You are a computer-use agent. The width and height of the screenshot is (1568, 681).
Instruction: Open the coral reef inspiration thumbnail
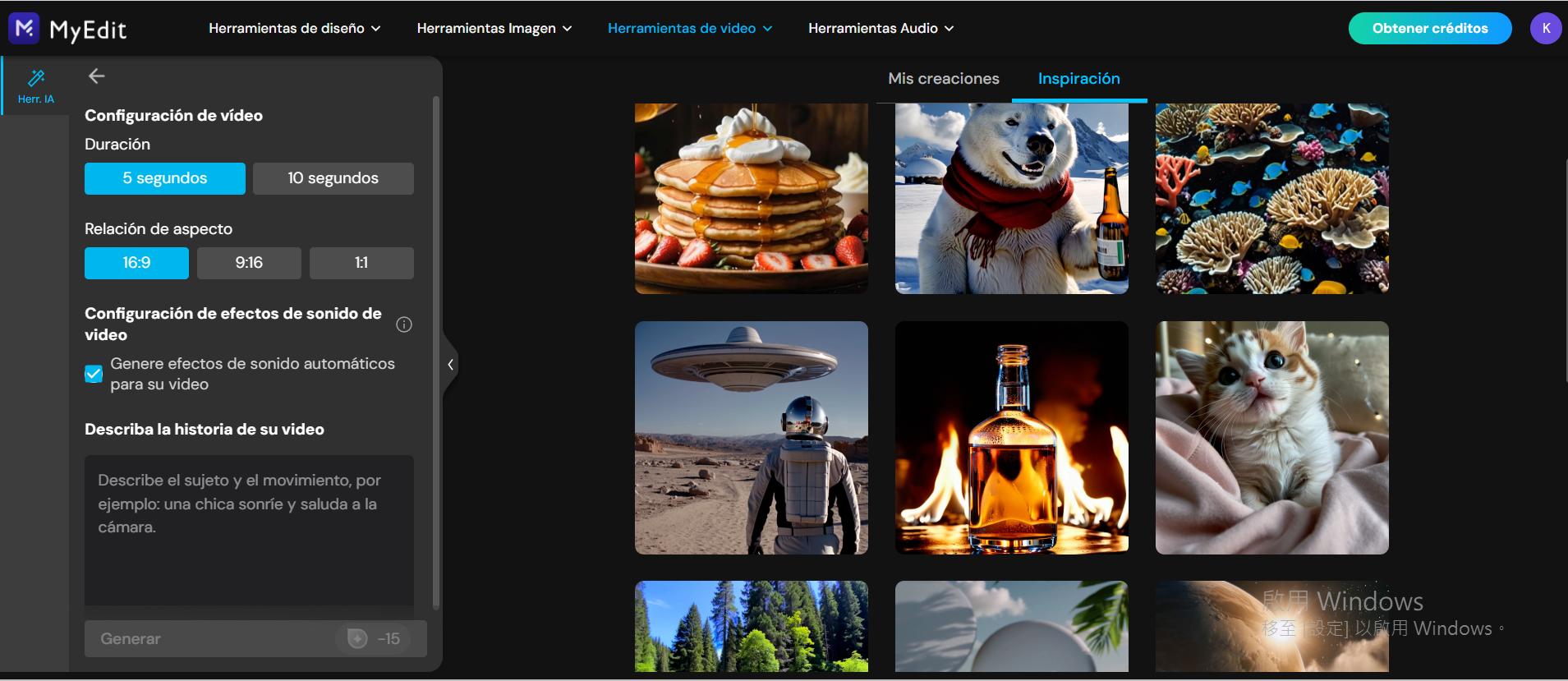point(1272,198)
